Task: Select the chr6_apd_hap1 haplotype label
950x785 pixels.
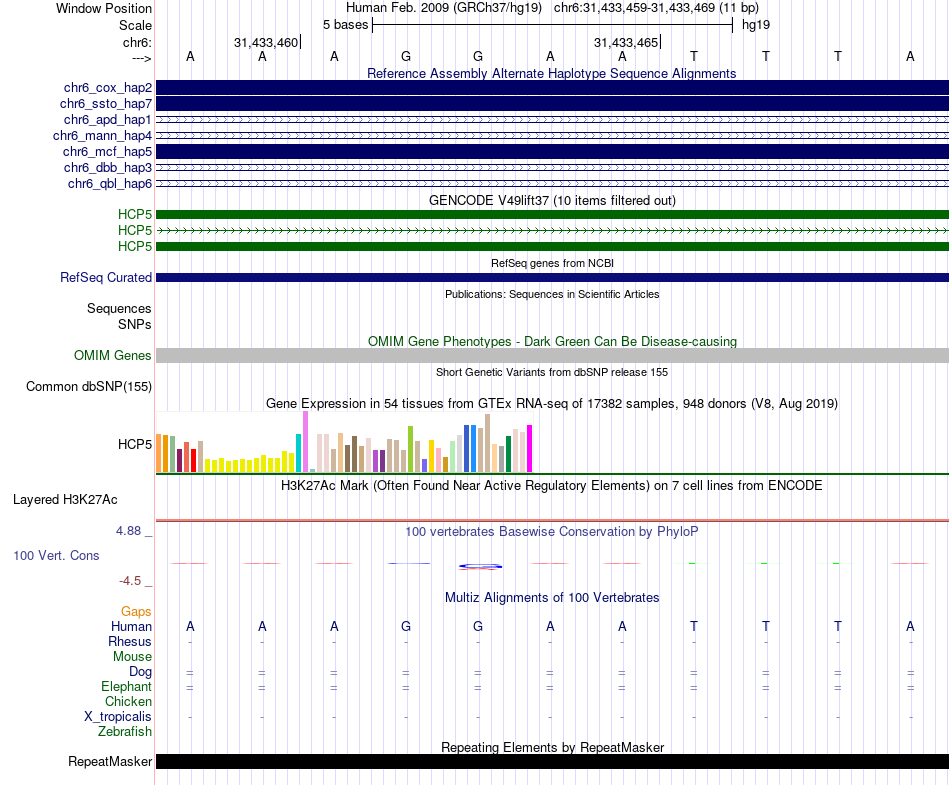Action: click(108, 120)
